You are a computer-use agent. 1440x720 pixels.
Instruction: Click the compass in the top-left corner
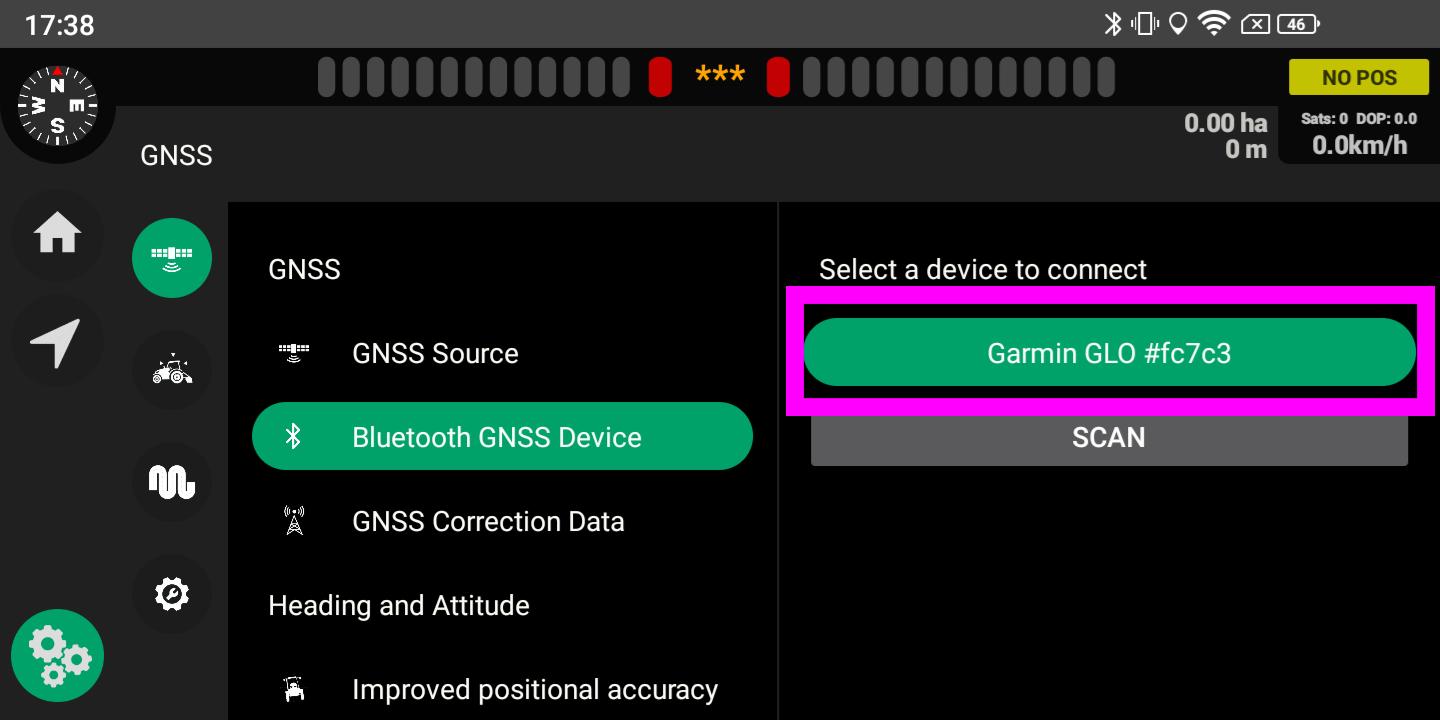57,104
